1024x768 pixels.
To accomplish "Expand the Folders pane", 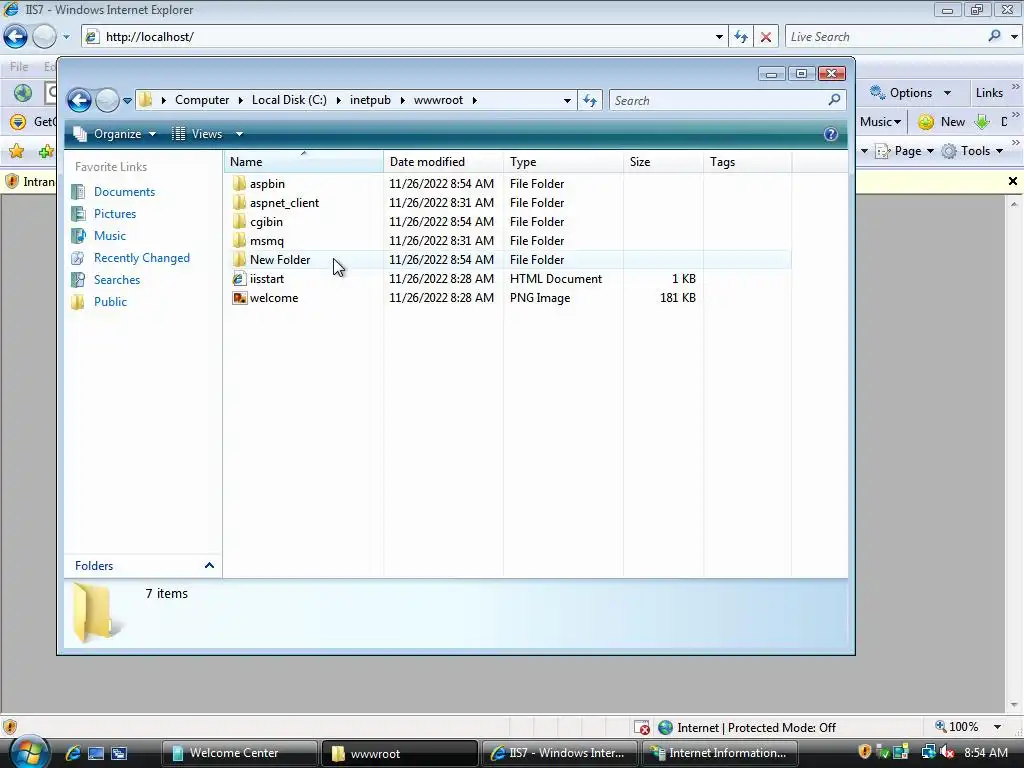I will 209,566.
